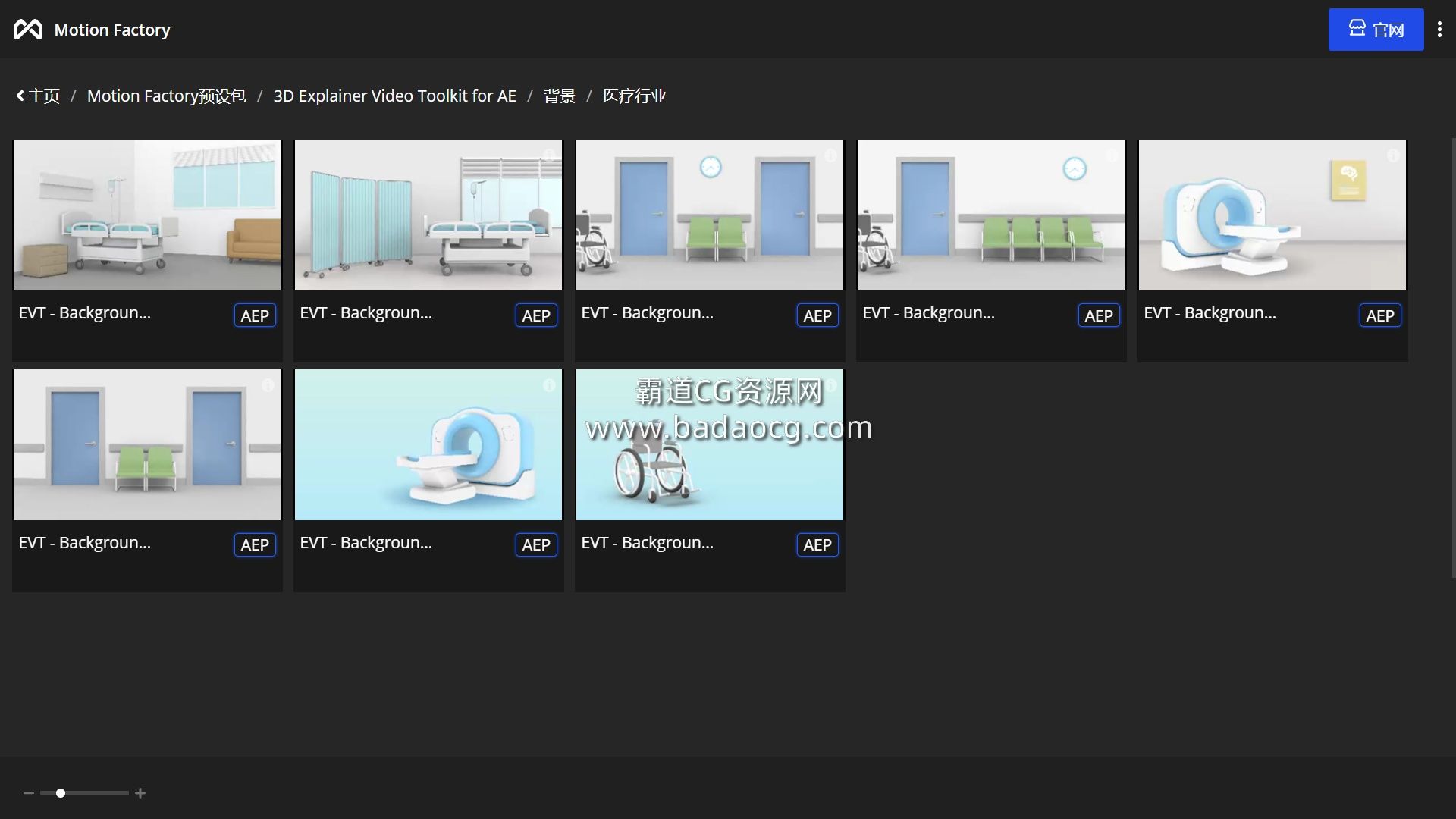This screenshot has height=819, width=1456.
Task: Show info icon on MRI blue background thumbnail
Action: click(549, 385)
